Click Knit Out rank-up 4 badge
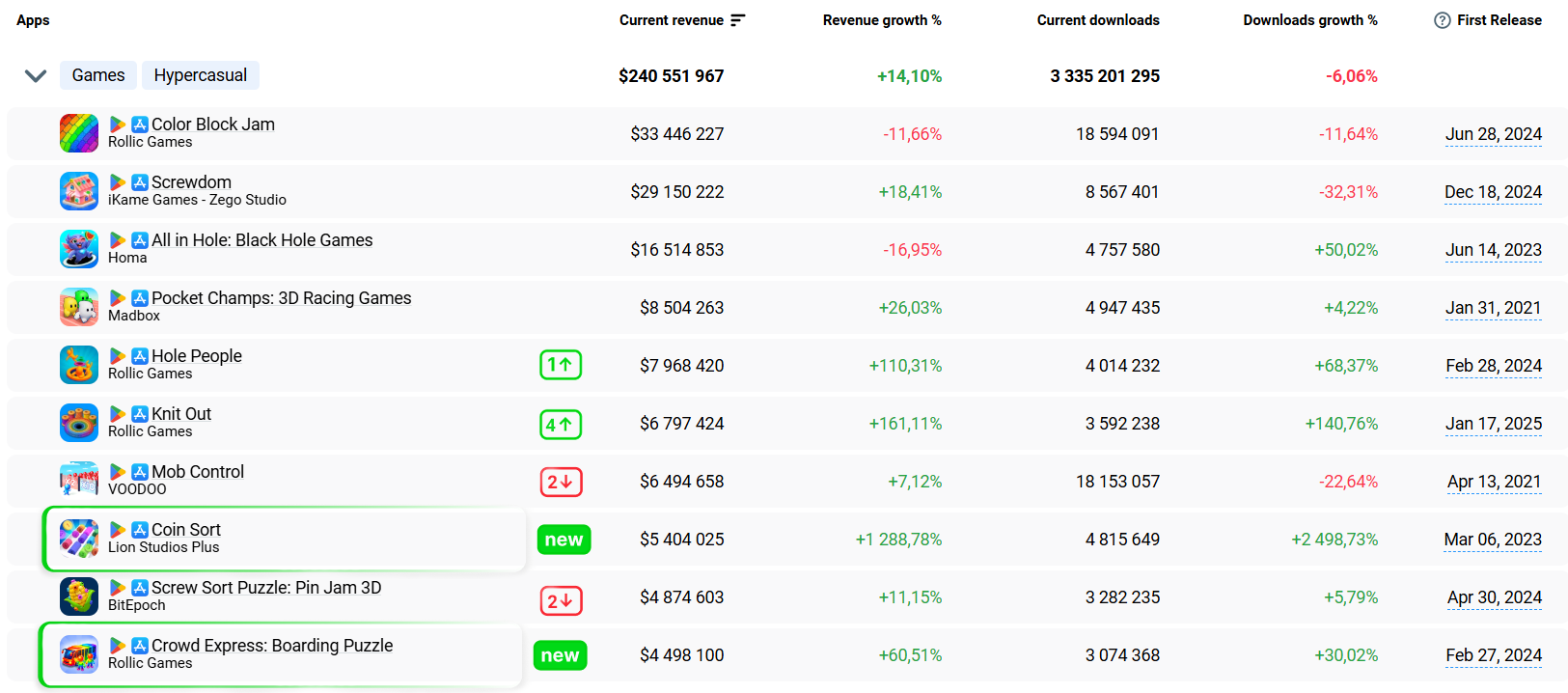This screenshot has height=693, width=1568. [x=561, y=424]
